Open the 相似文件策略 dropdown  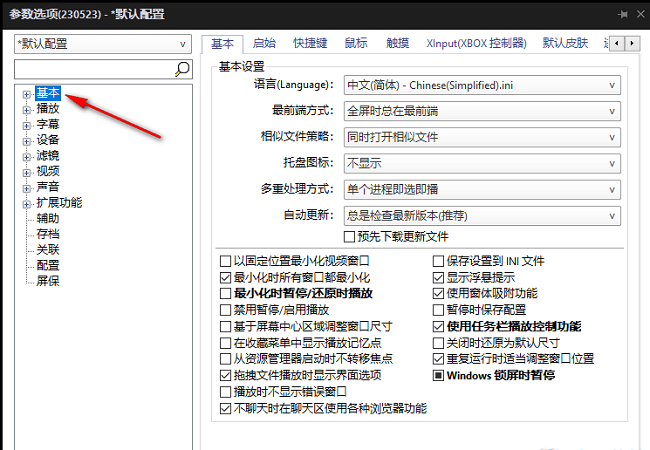click(482, 138)
